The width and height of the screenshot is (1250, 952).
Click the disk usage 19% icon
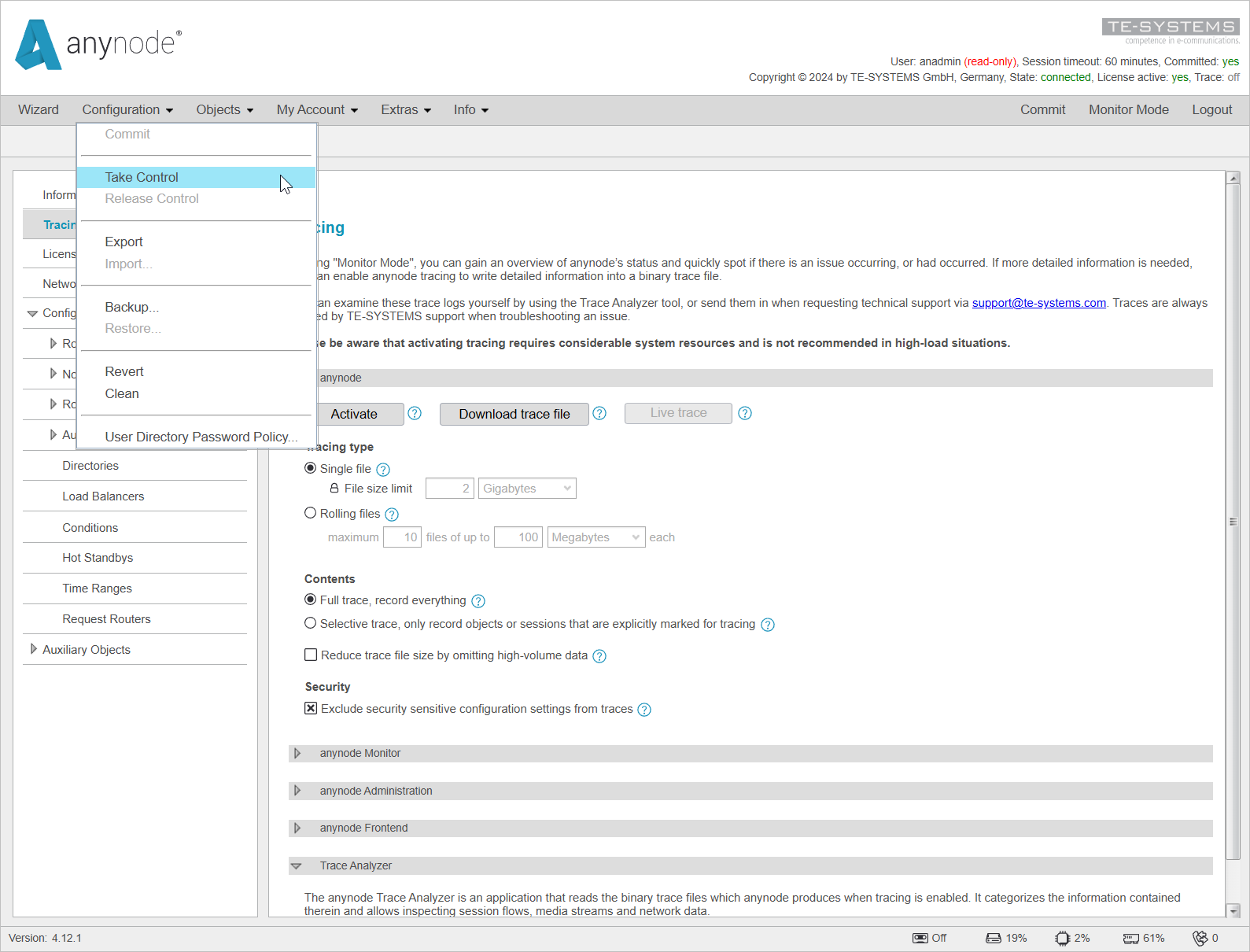(x=994, y=938)
